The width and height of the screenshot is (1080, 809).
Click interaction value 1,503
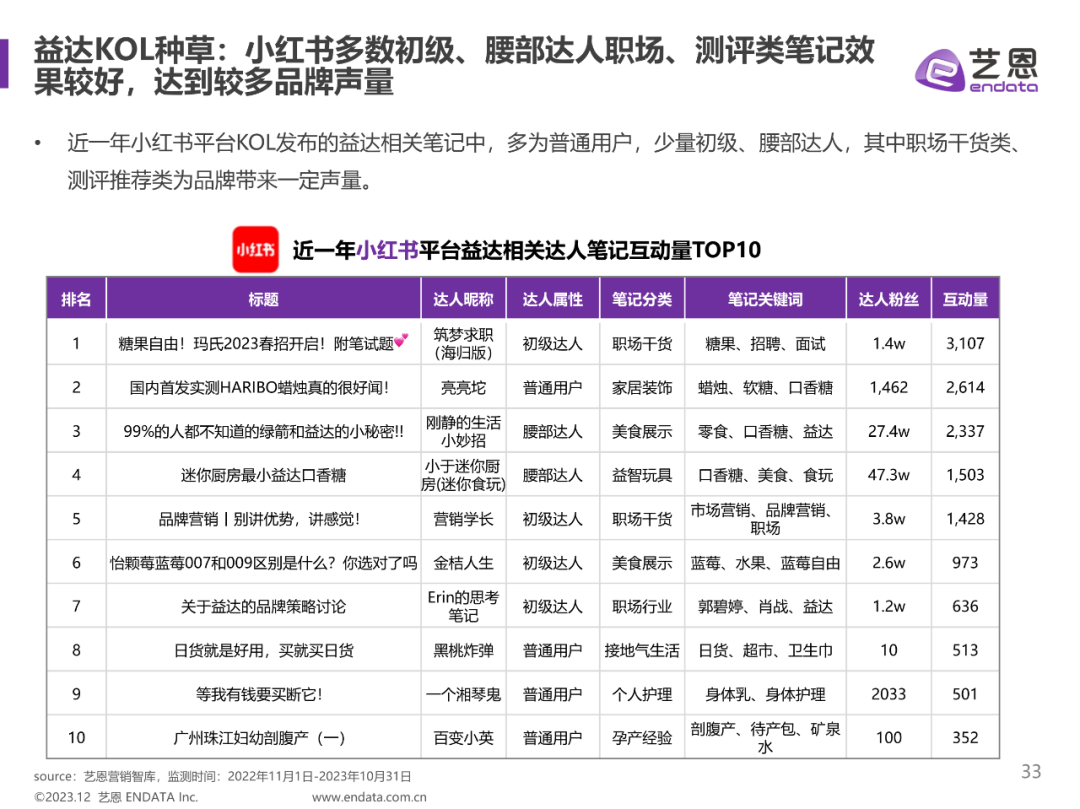[x=965, y=475]
